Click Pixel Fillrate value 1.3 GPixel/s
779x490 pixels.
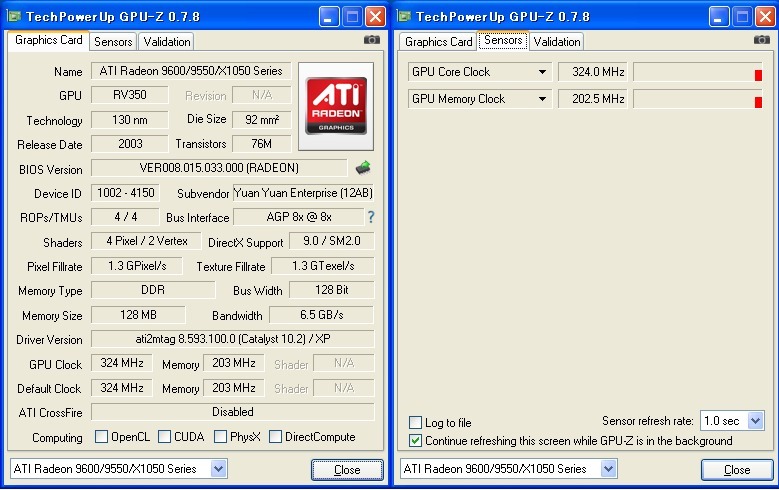tap(137, 266)
